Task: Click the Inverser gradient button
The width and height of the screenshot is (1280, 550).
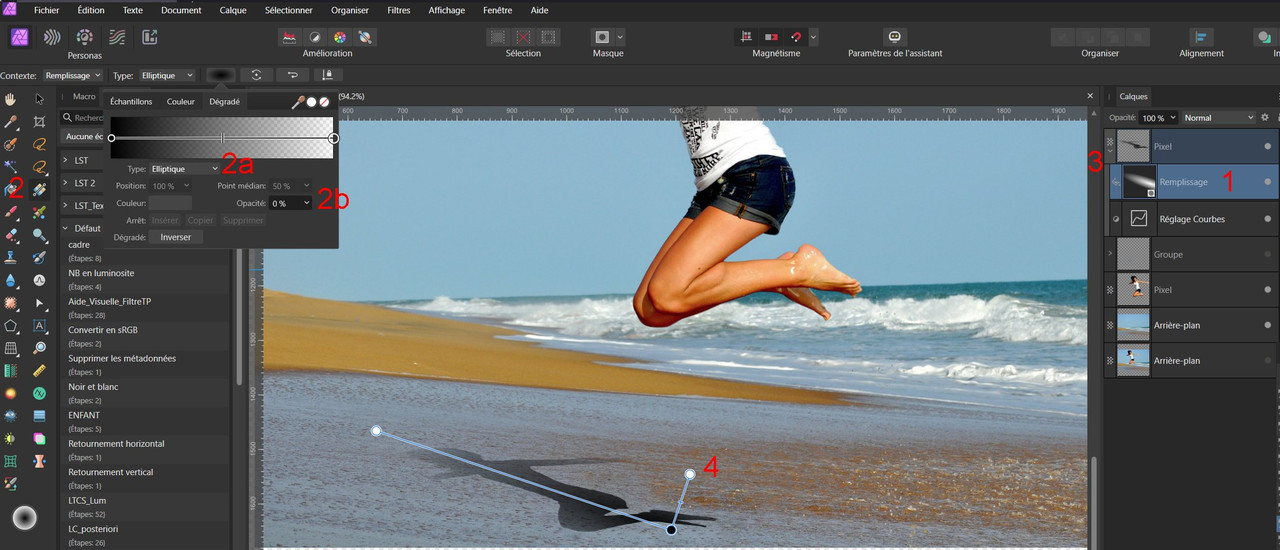Action: tap(176, 237)
